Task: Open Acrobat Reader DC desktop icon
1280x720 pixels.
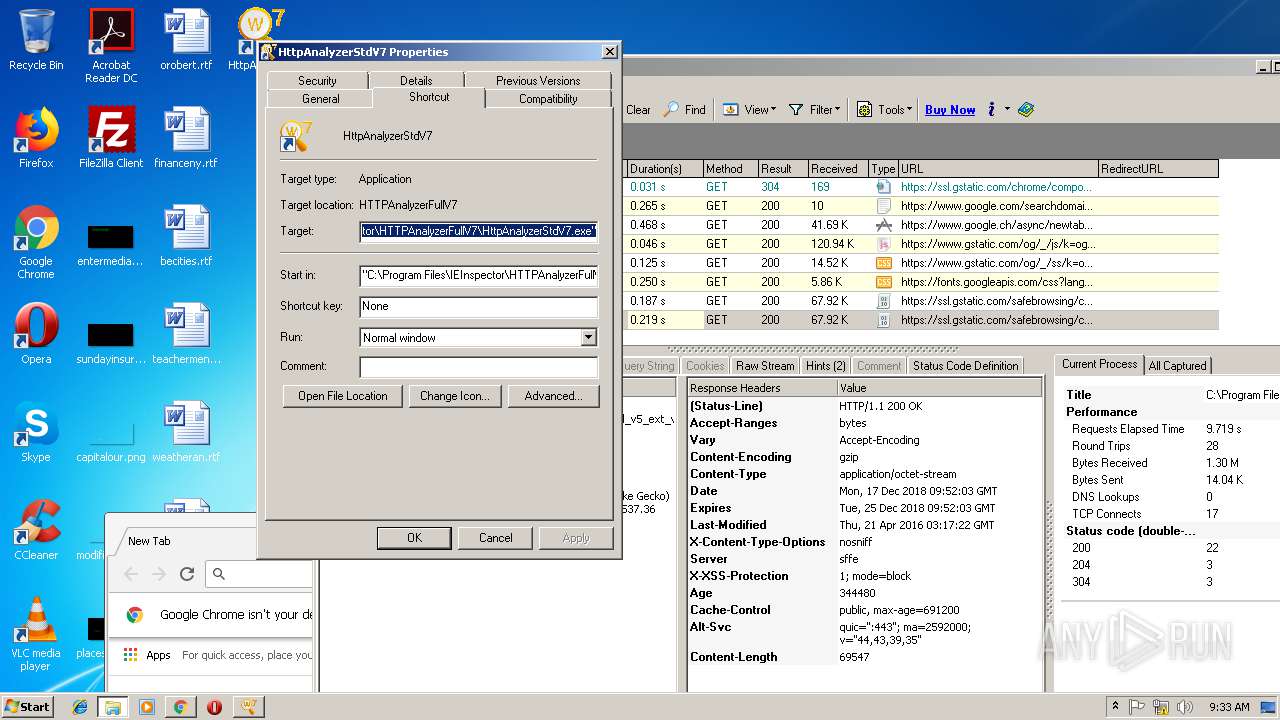Action: pos(111,46)
